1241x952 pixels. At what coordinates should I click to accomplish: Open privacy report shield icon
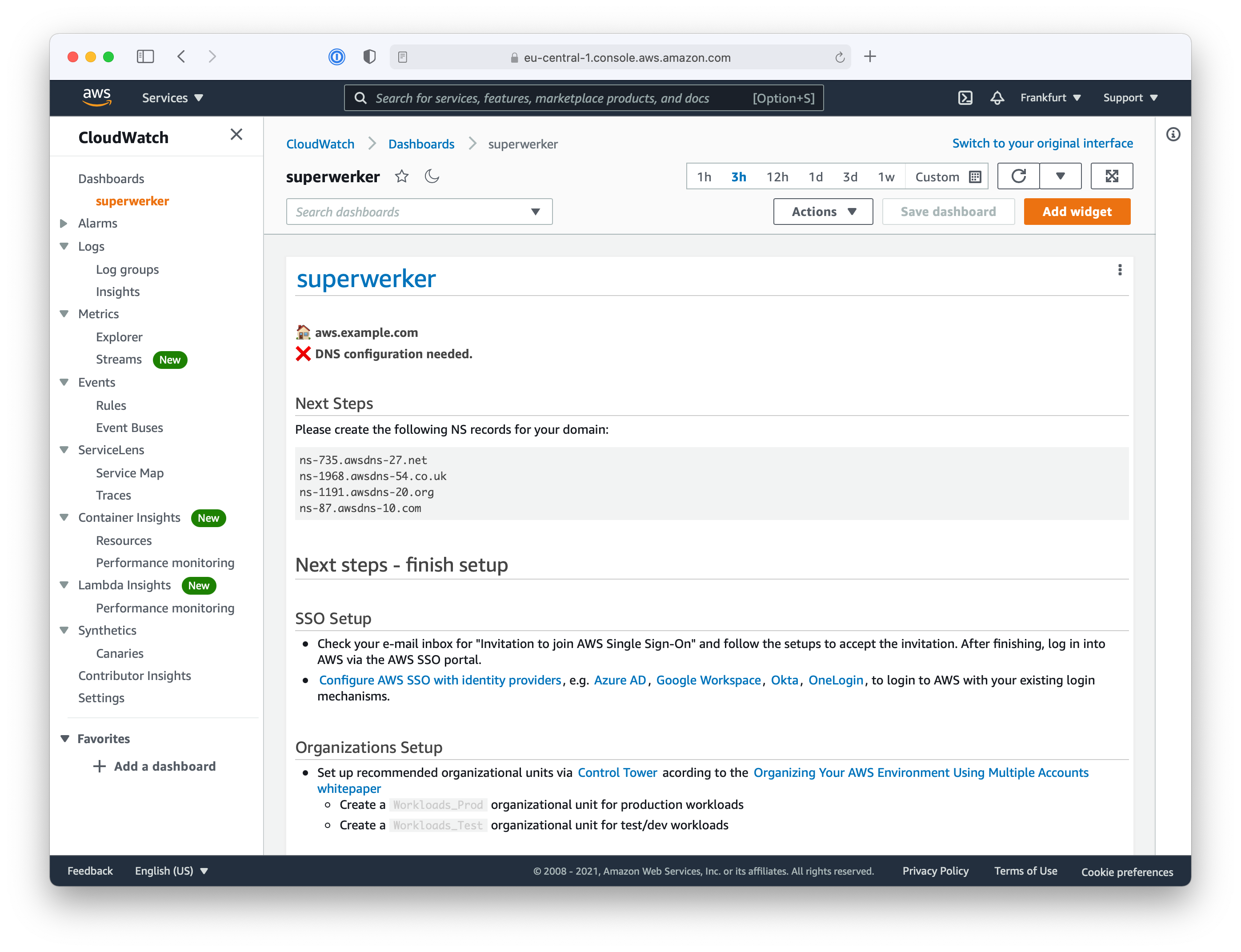pos(369,57)
